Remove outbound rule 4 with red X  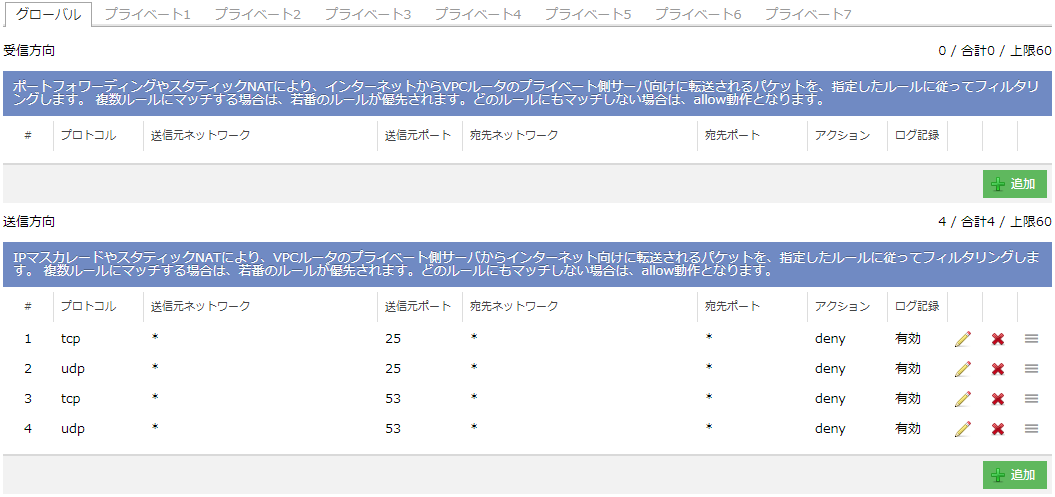(998, 429)
